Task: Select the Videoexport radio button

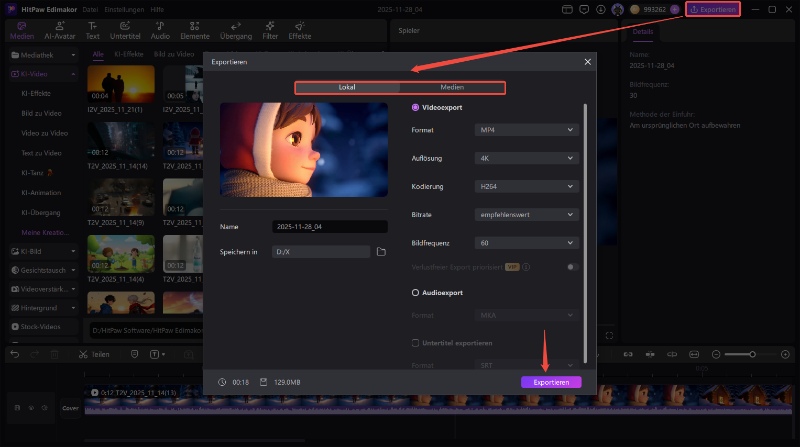Action: point(416,107)
